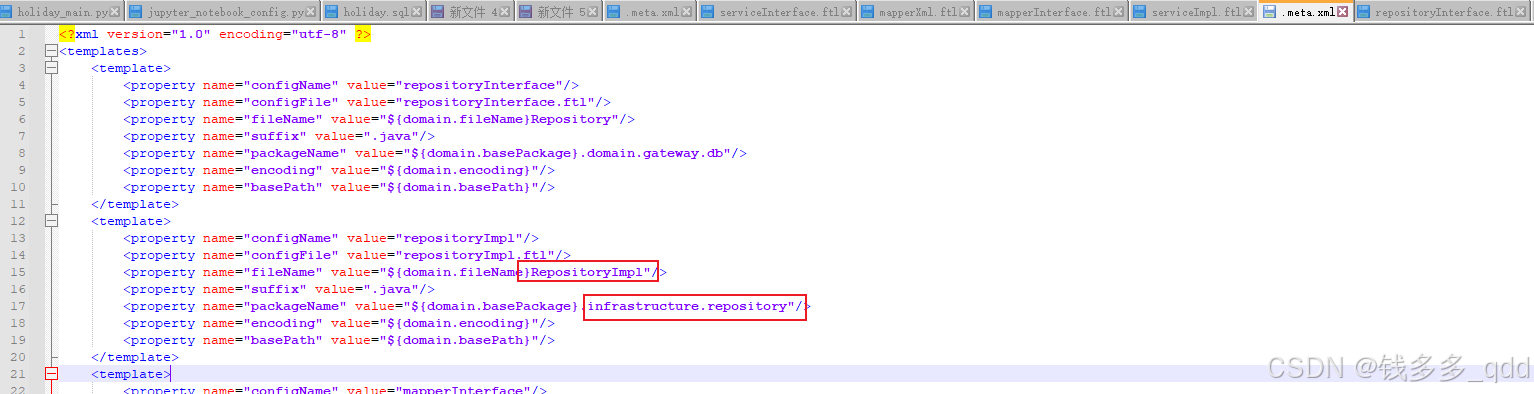Screen dimensions: 1534x394
Task: Click "${domain.encoding}" value on line 9
Action: click(x=458, y=170)
